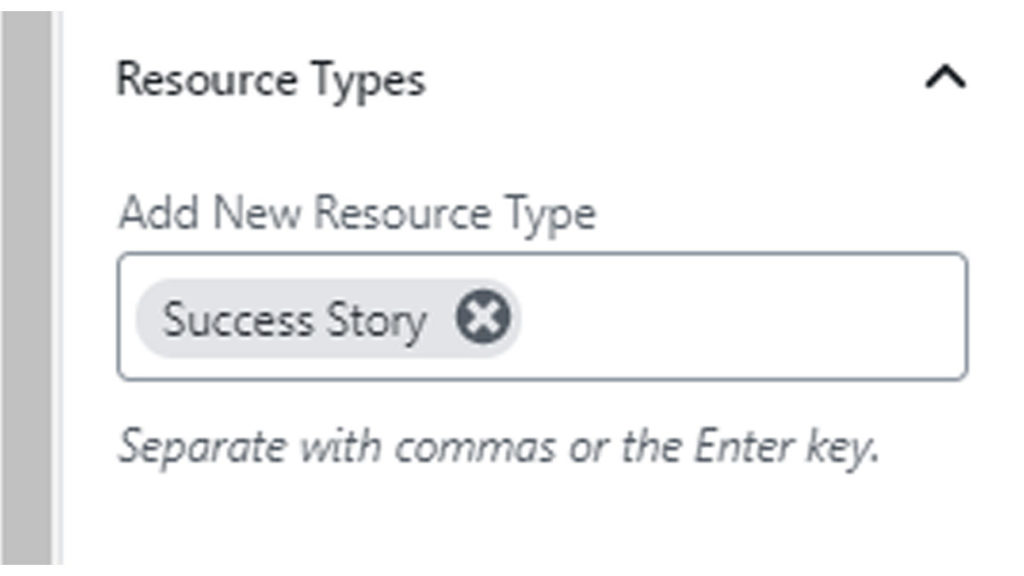Screen dimensions: 1024x576
Task: Click the Resource Types panel heading
Action: coord(271,80)
